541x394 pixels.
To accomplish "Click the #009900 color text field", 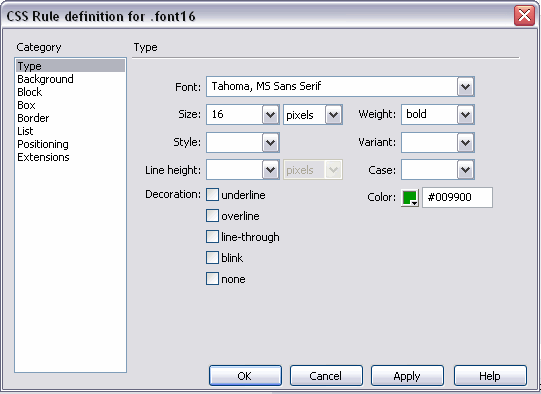I will pyautogui.click(x=458, y=198).
